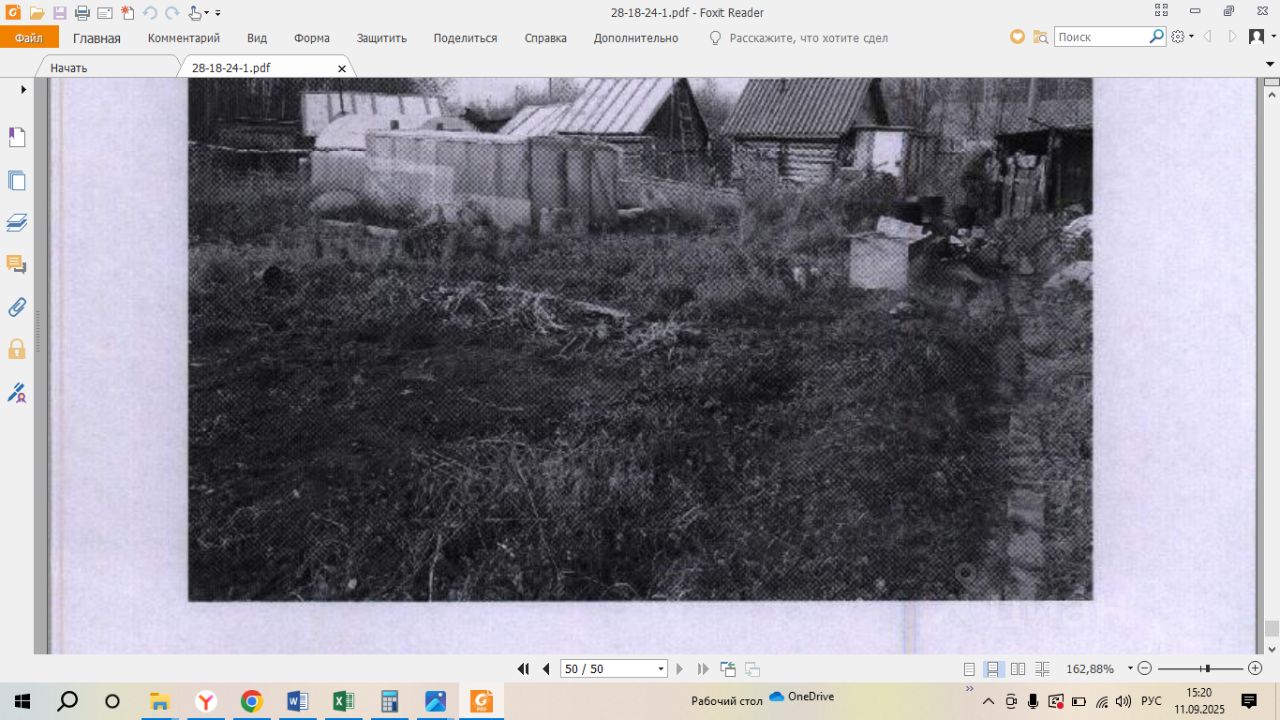The width and height of the screenshot is (1280, 720).
Task: Open the Attachments paperclip panel
Action: pos(17,307)
